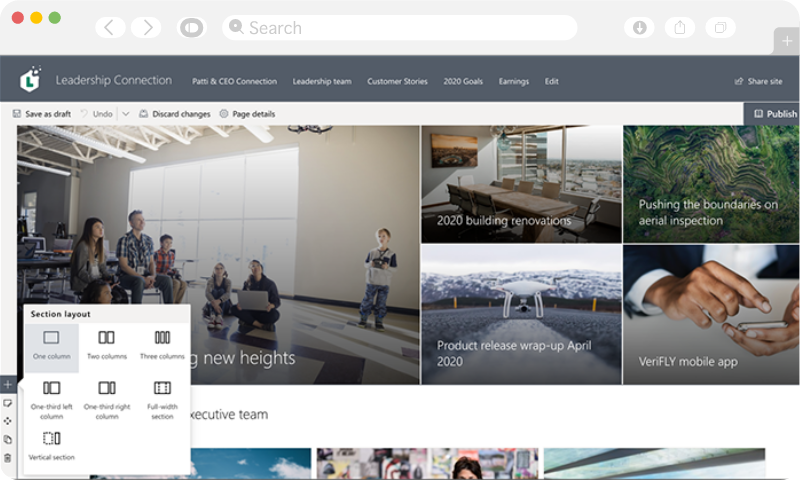Delete section using the trash icon
This screenshot has width=800, height=480.
7,457
